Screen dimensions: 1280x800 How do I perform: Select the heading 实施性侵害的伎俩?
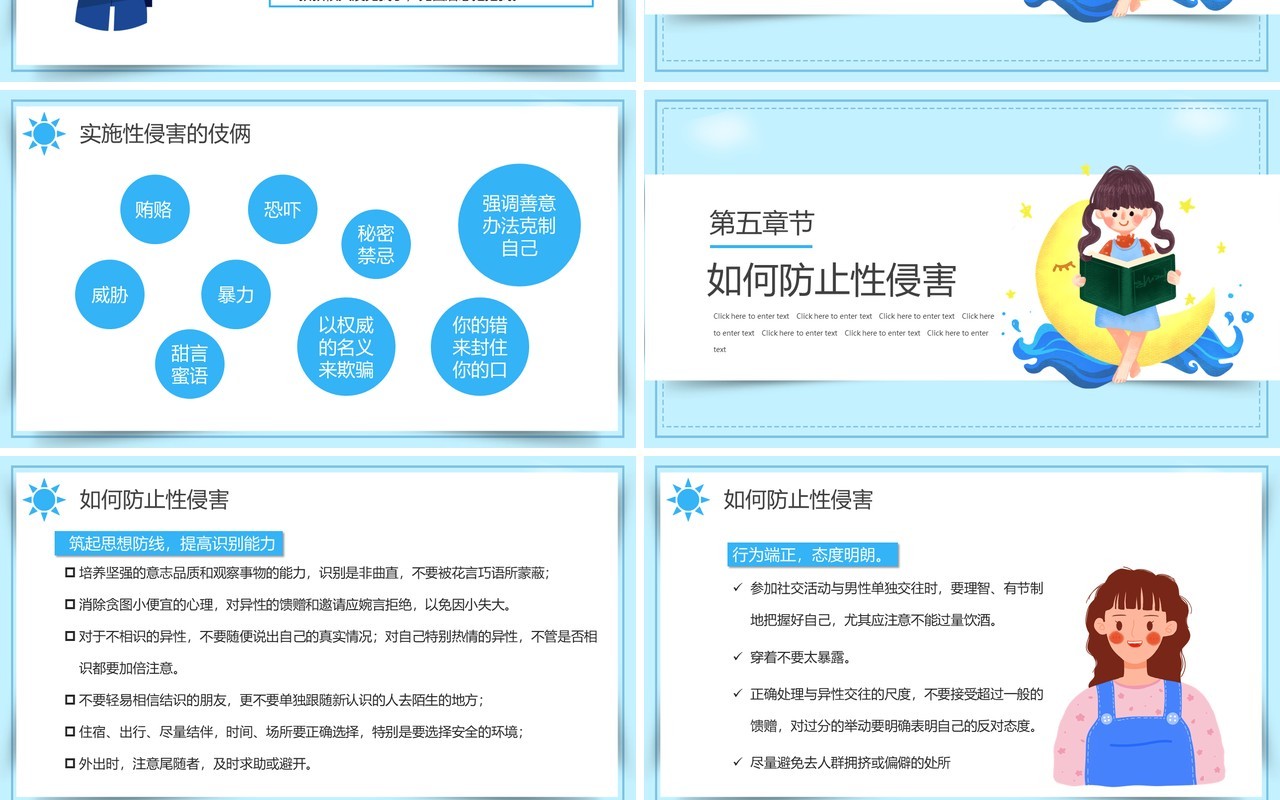(x=165, y=134)
